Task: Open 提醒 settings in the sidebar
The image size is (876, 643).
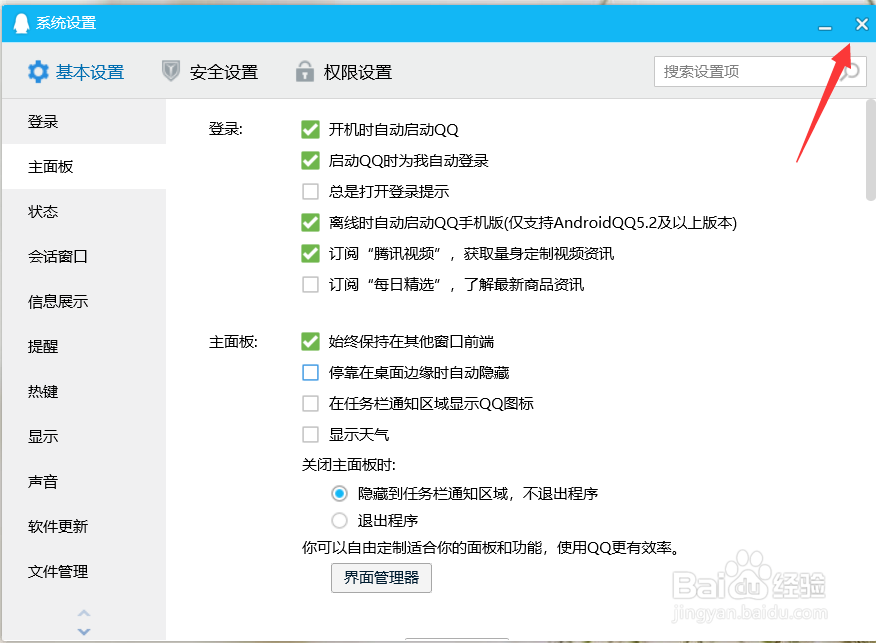Action: click(84, 346)
